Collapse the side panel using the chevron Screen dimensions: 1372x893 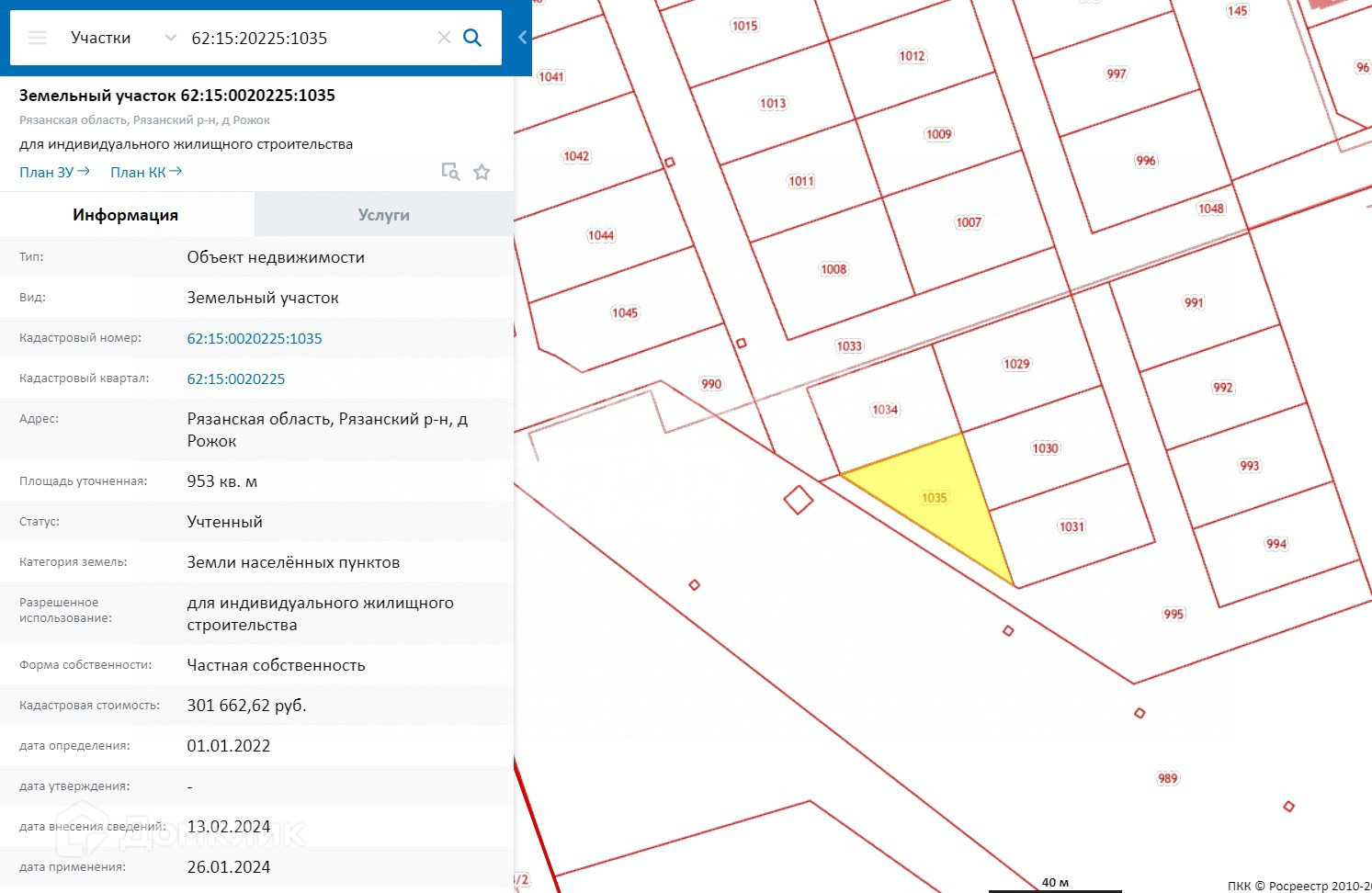tap(522, 38)
